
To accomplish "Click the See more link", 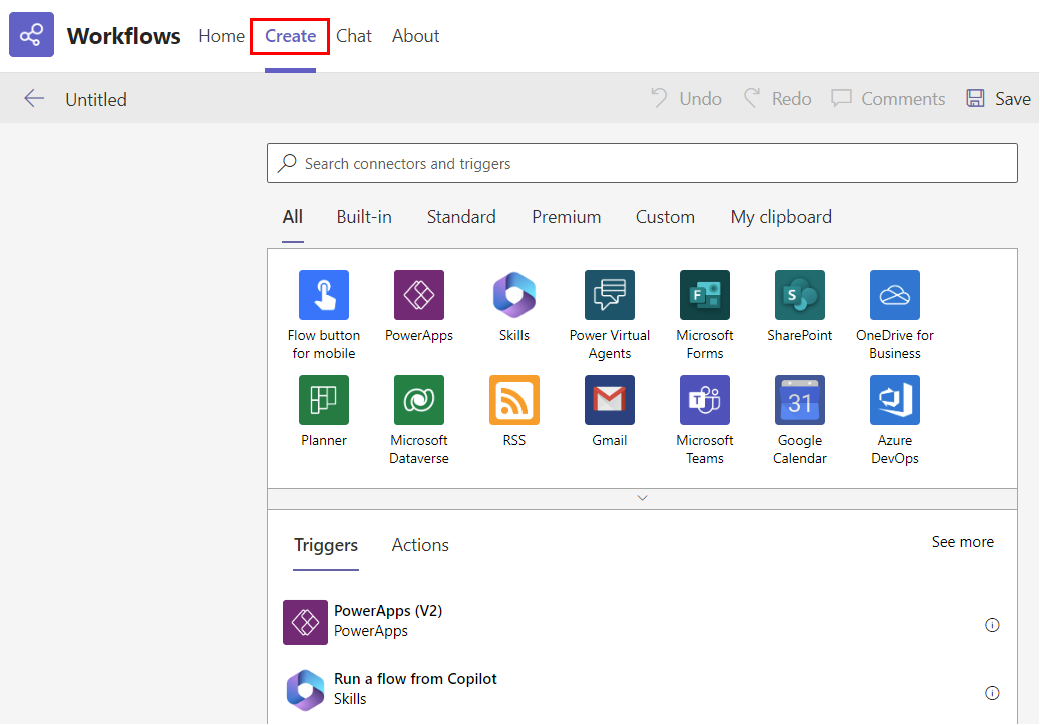I will 962,541.
